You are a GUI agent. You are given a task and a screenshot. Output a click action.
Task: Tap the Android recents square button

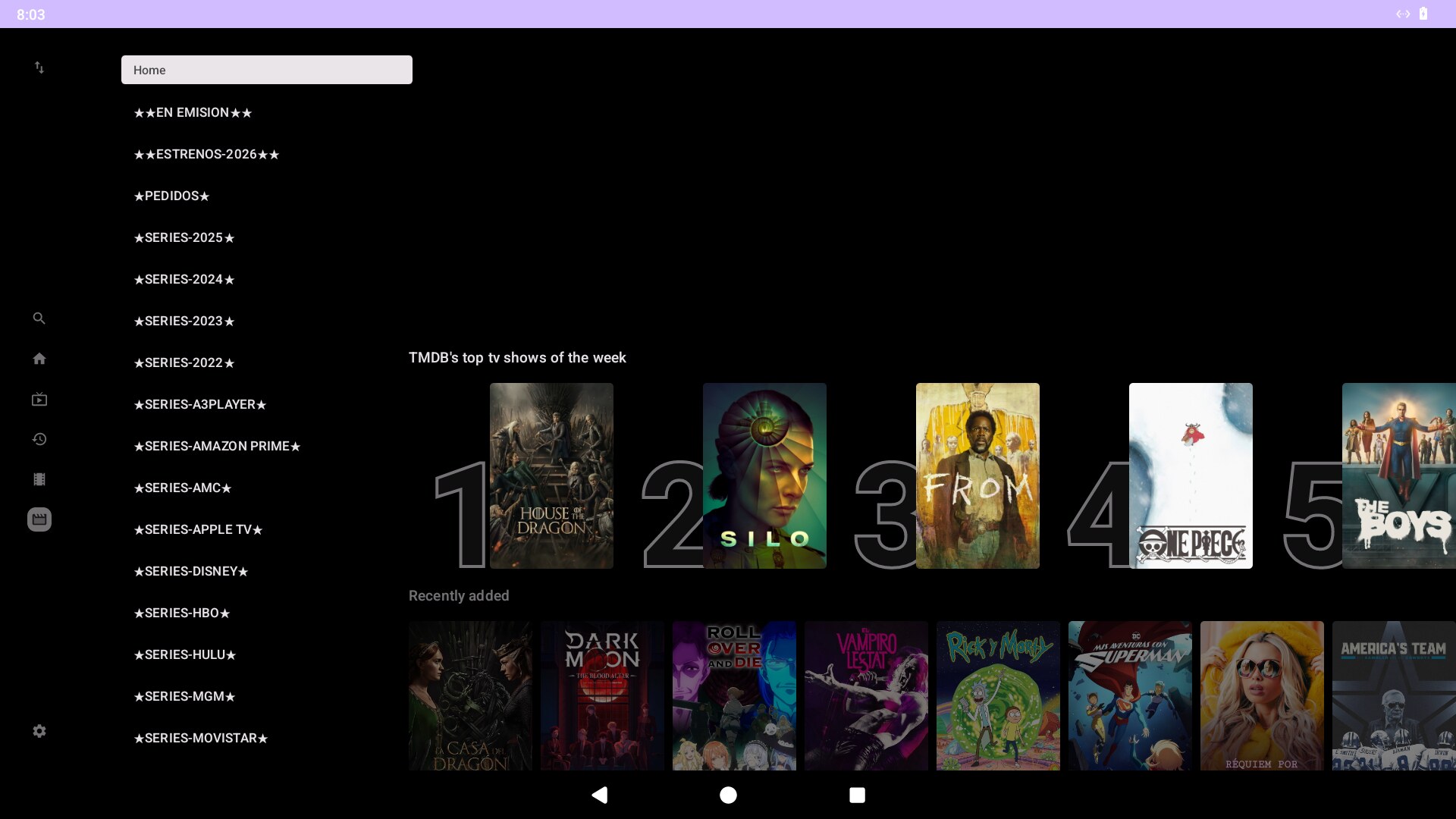(x=857, y=795)
